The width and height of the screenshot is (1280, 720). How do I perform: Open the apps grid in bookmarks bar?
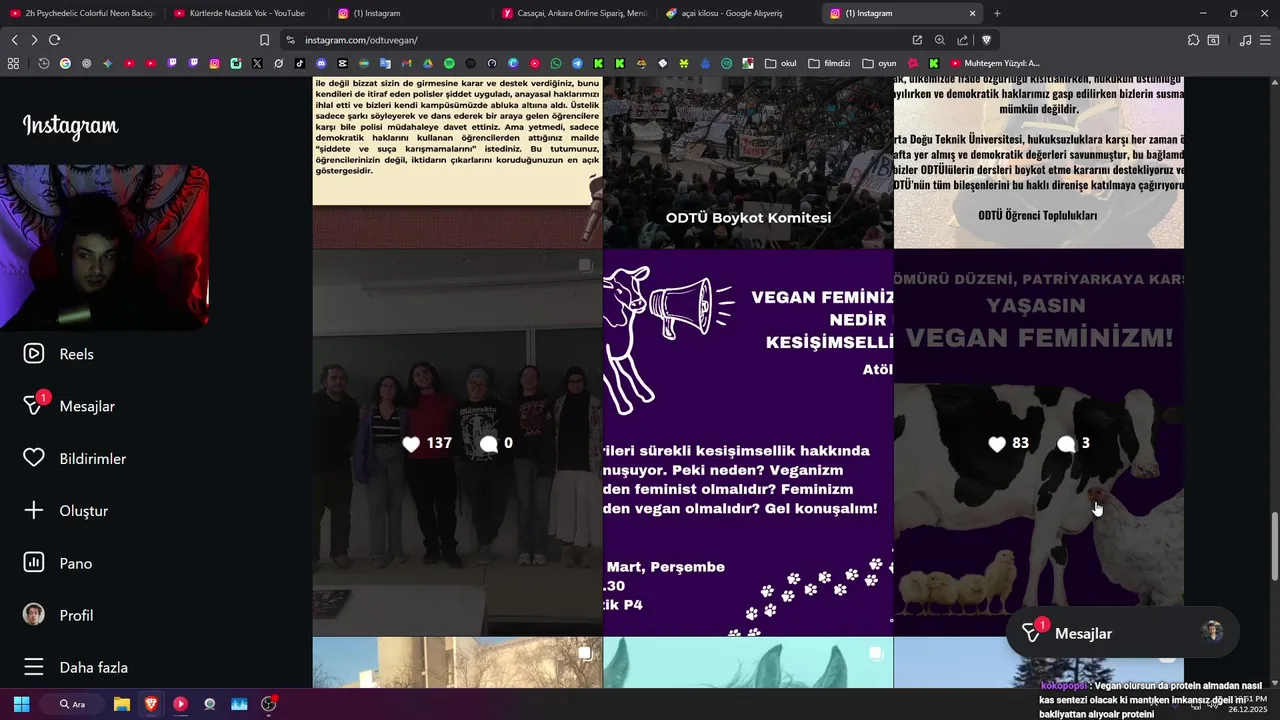[x=13, y=63]
